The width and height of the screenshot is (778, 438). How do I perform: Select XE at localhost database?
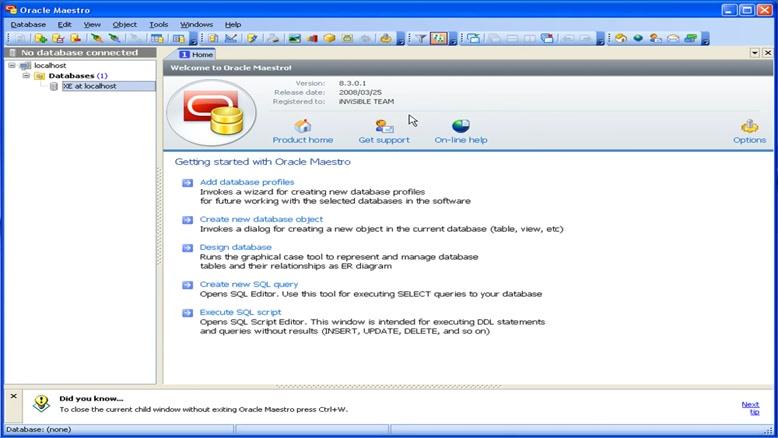[x=89, y=87]
